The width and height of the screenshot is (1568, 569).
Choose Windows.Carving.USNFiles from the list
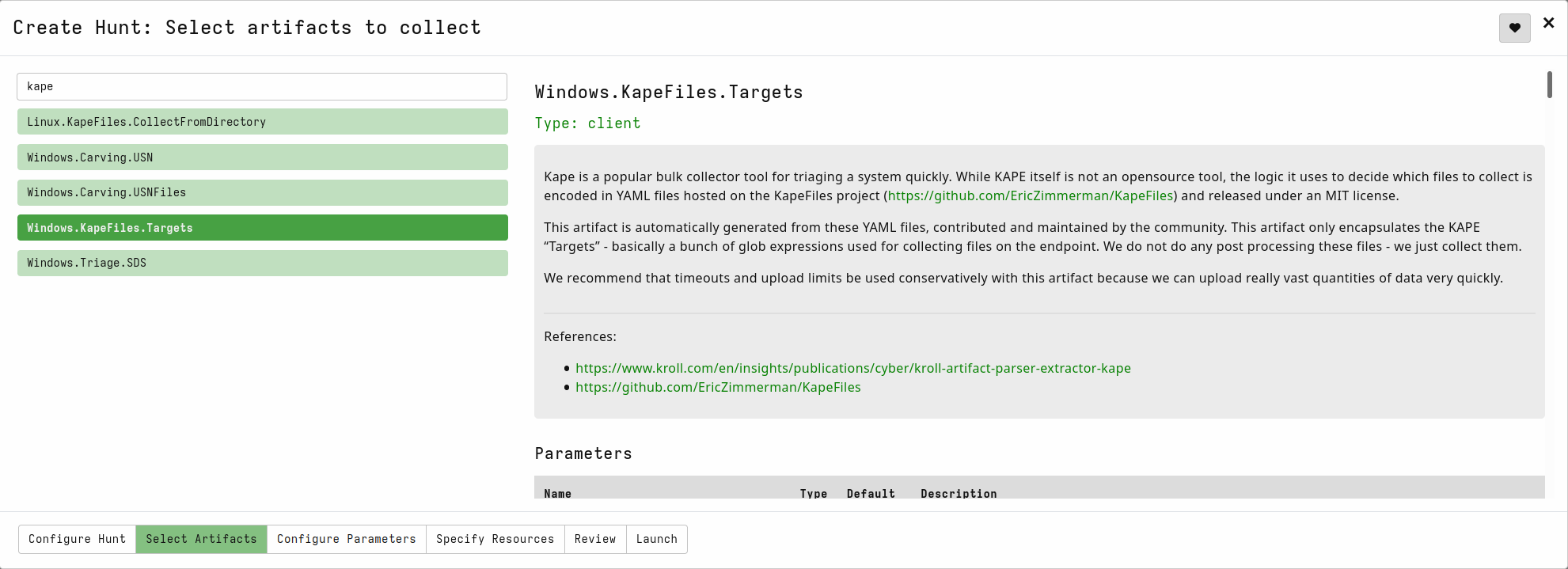[262, 192]
